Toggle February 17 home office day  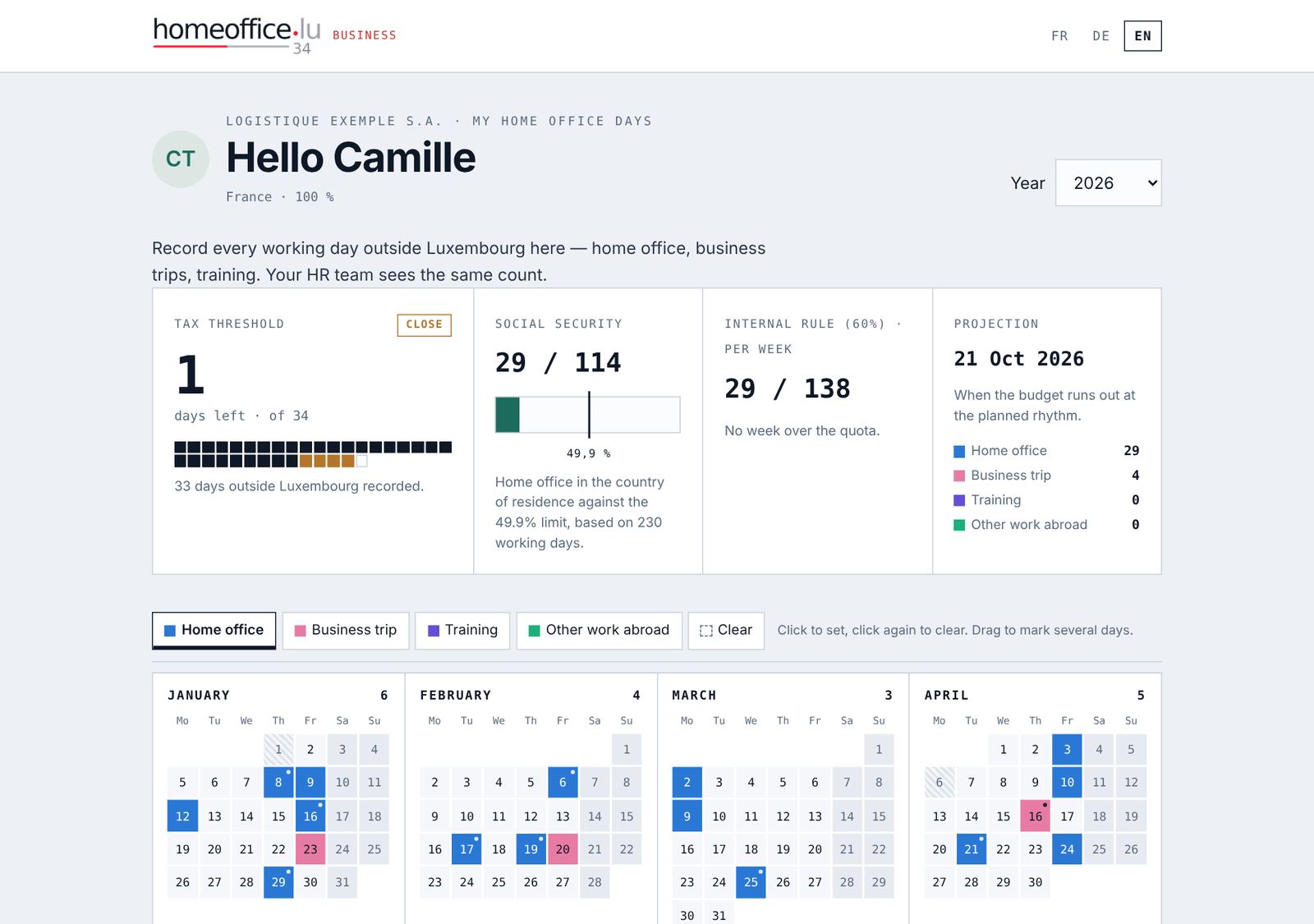click(466, 849)
